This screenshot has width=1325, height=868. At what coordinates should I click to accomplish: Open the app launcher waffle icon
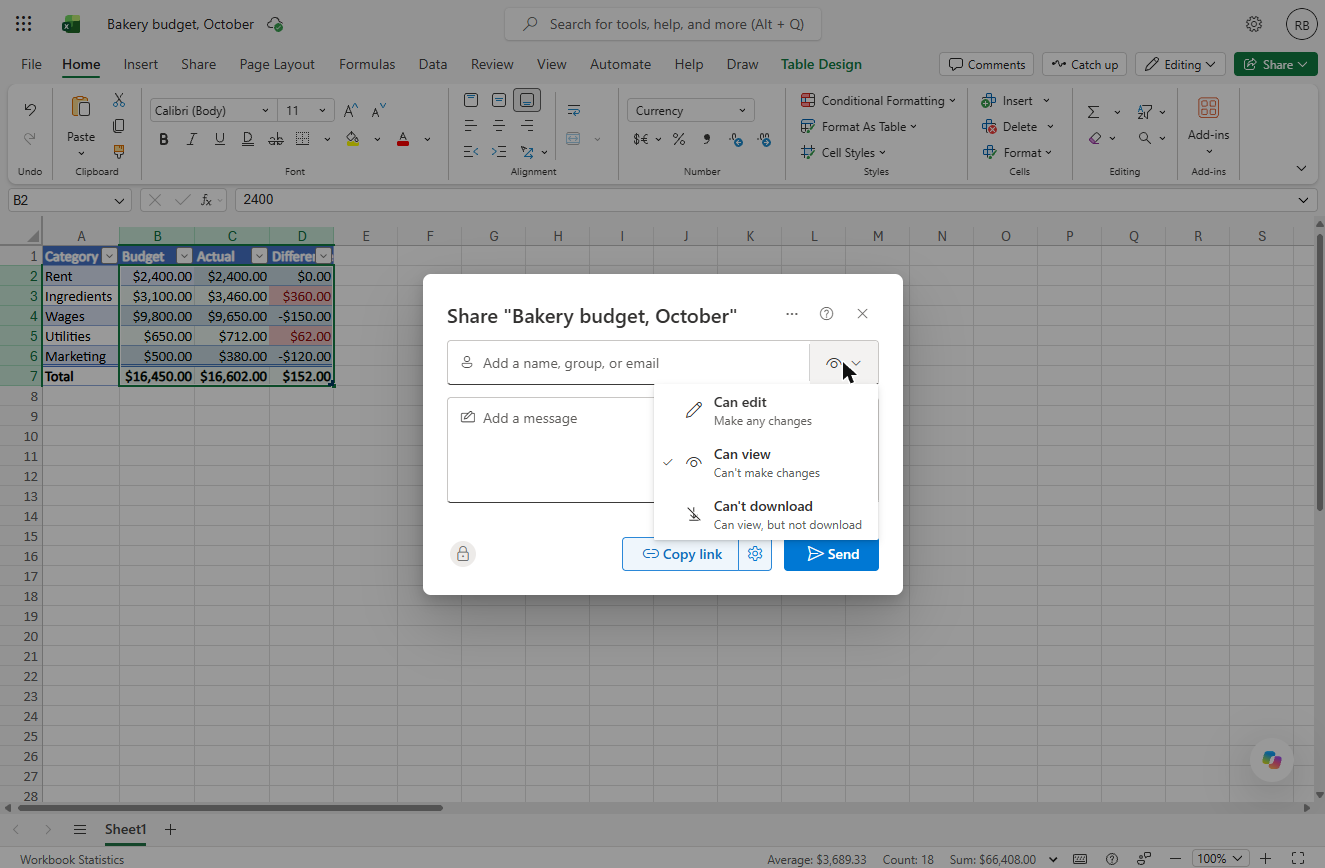pos(24,24)
